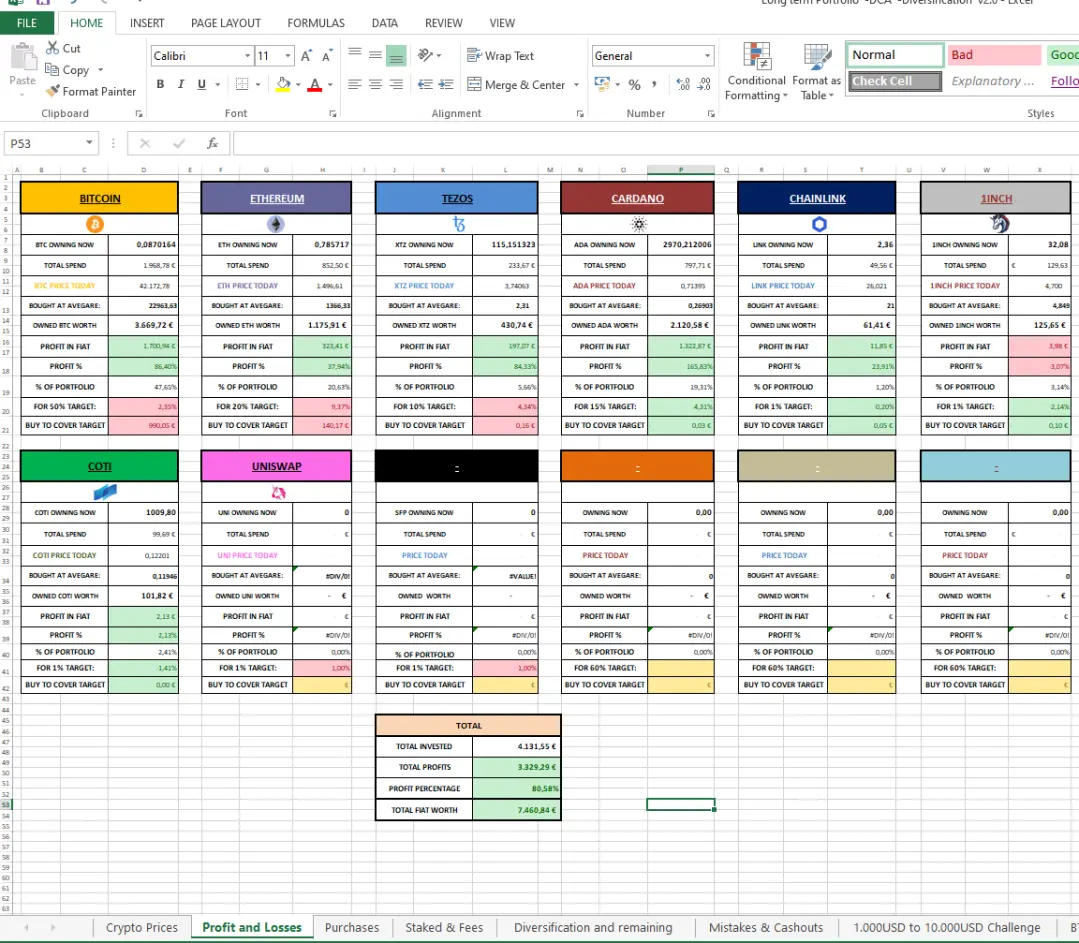The width and height of the screenshot is (1079, 943).
Task: Click the Name Box showing P53
Action: click(43, 143)
